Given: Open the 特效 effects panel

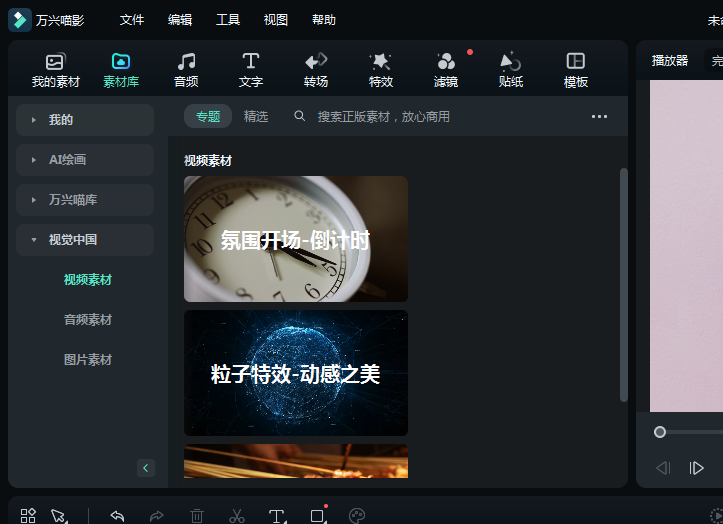Looking at the screenshot, I should (x=381, y=71).
